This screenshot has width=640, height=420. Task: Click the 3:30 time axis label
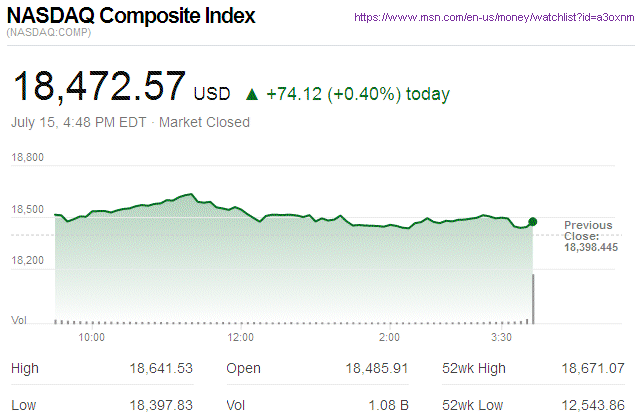[x=503, y=337]
